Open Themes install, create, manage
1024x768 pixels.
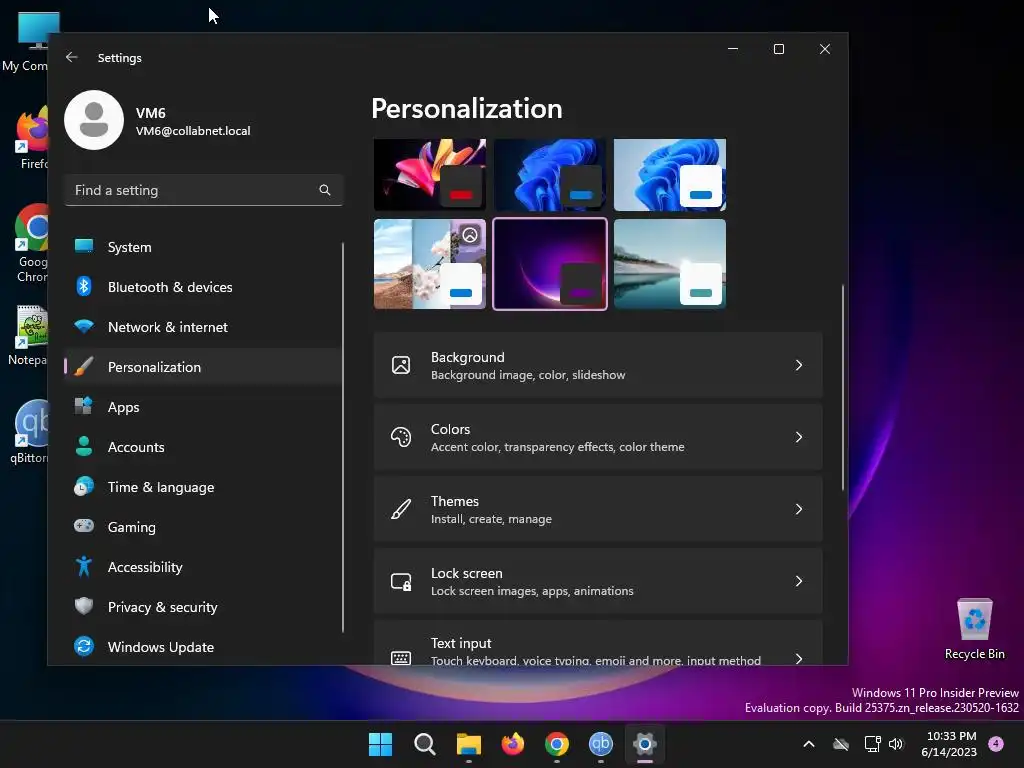(598, 509)
